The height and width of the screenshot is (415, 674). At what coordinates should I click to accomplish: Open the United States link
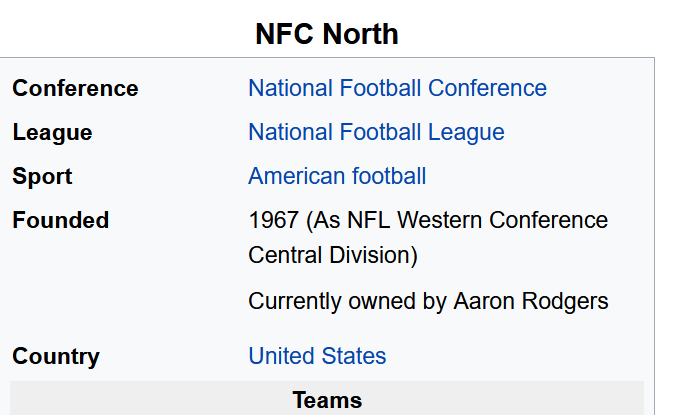pos(317,356)
